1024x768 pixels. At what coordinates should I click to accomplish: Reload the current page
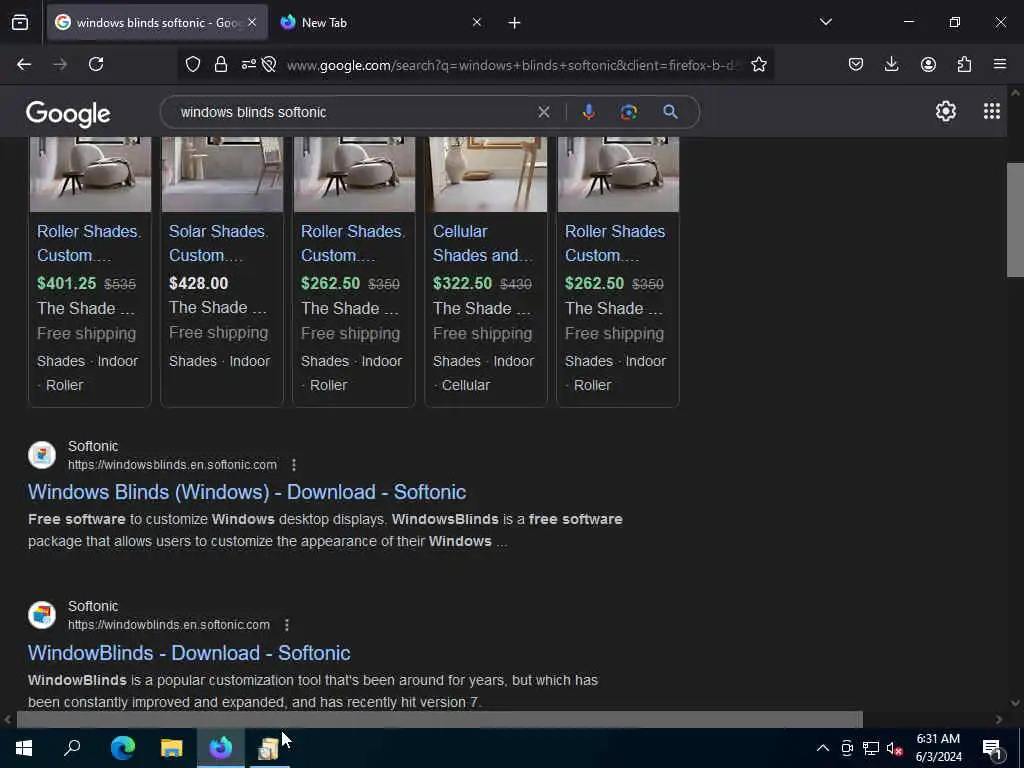pos(96,64)
